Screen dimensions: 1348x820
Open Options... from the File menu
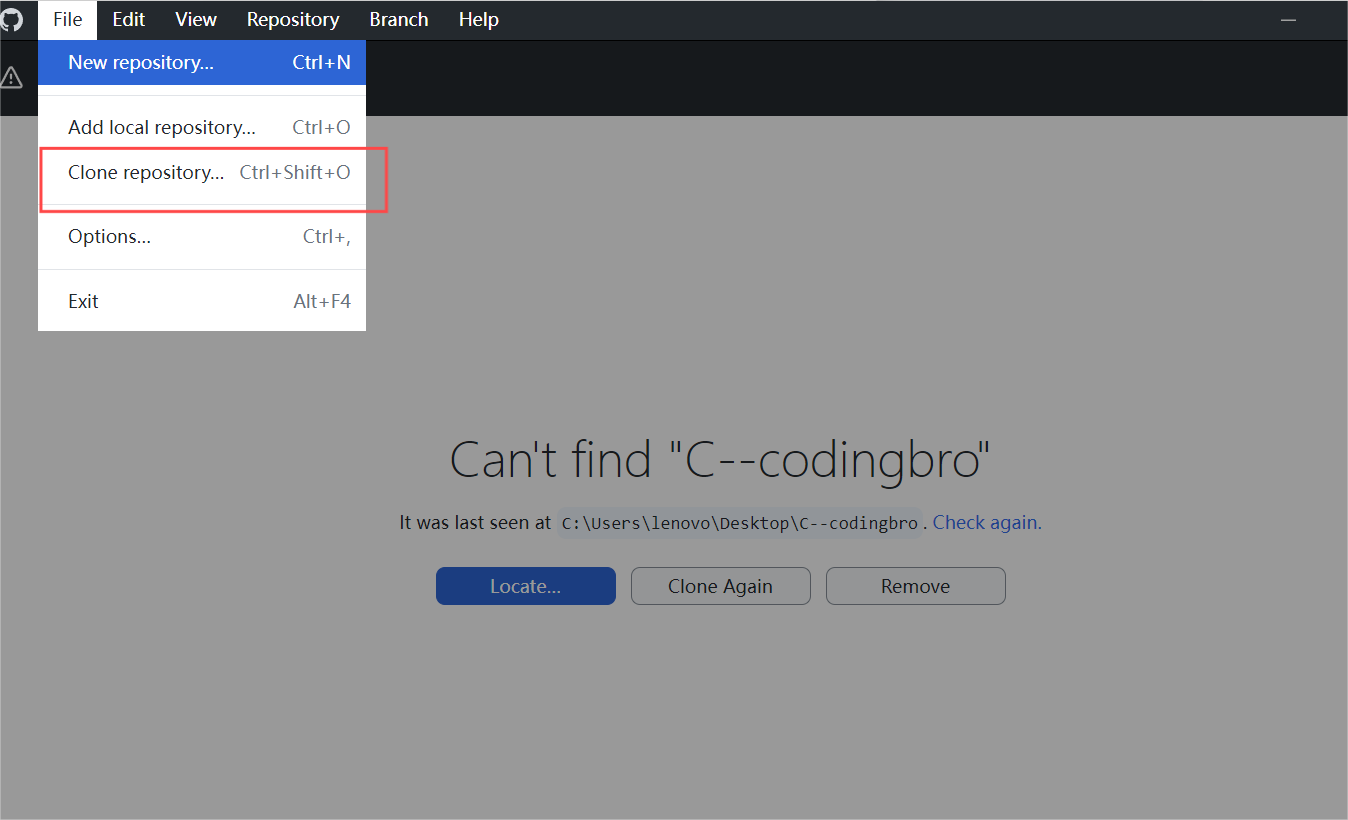click(202, 237)
